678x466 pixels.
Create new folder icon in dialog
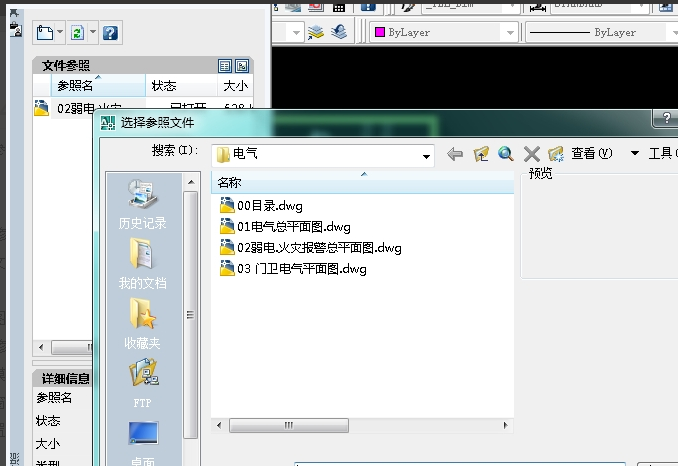556,153
